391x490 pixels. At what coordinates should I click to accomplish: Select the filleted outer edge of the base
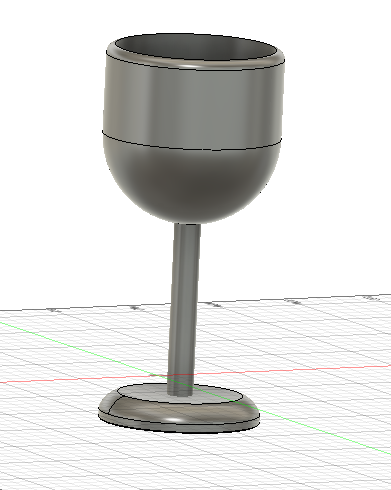[180, 413]
